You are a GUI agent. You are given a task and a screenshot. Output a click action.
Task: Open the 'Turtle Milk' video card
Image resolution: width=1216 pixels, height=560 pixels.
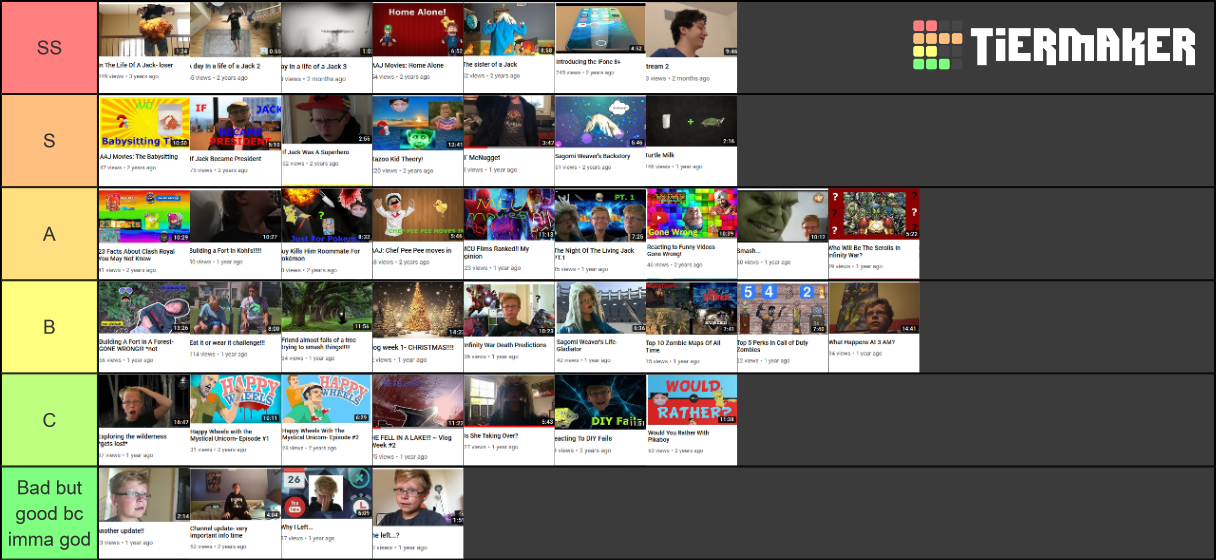[x=691, y=140]
